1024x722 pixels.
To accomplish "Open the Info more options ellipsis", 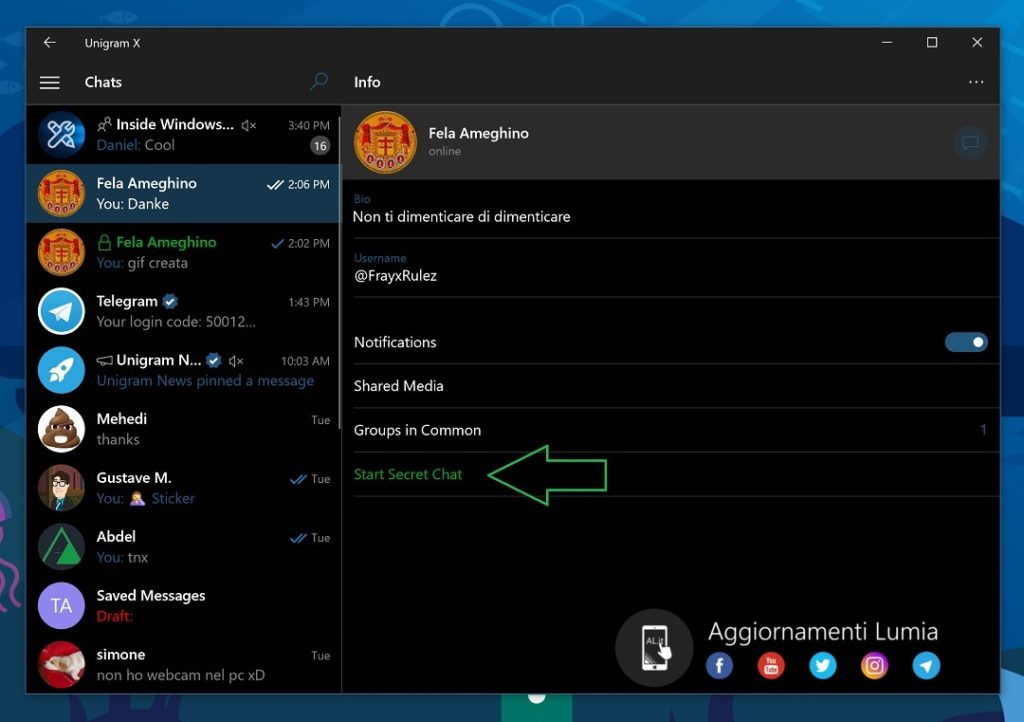I will click(x=976, y=82).
